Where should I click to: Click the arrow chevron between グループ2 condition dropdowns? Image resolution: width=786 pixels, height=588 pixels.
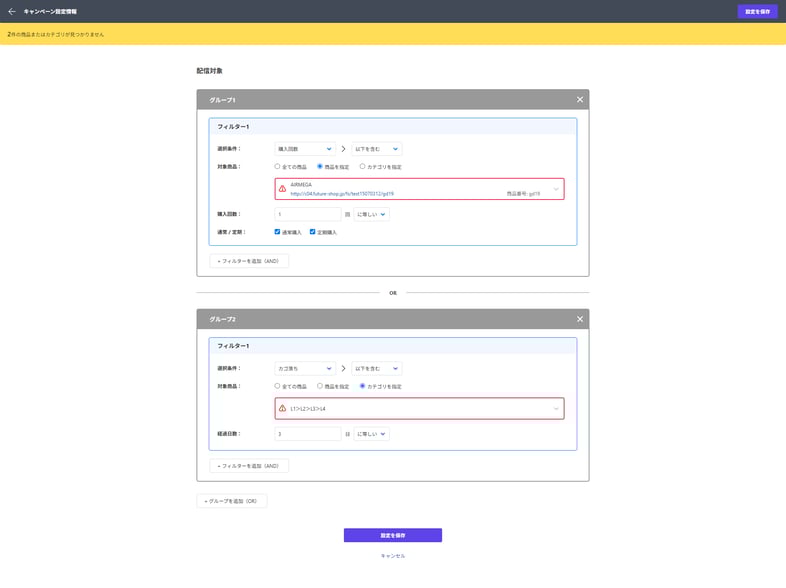tap(343, 368)
